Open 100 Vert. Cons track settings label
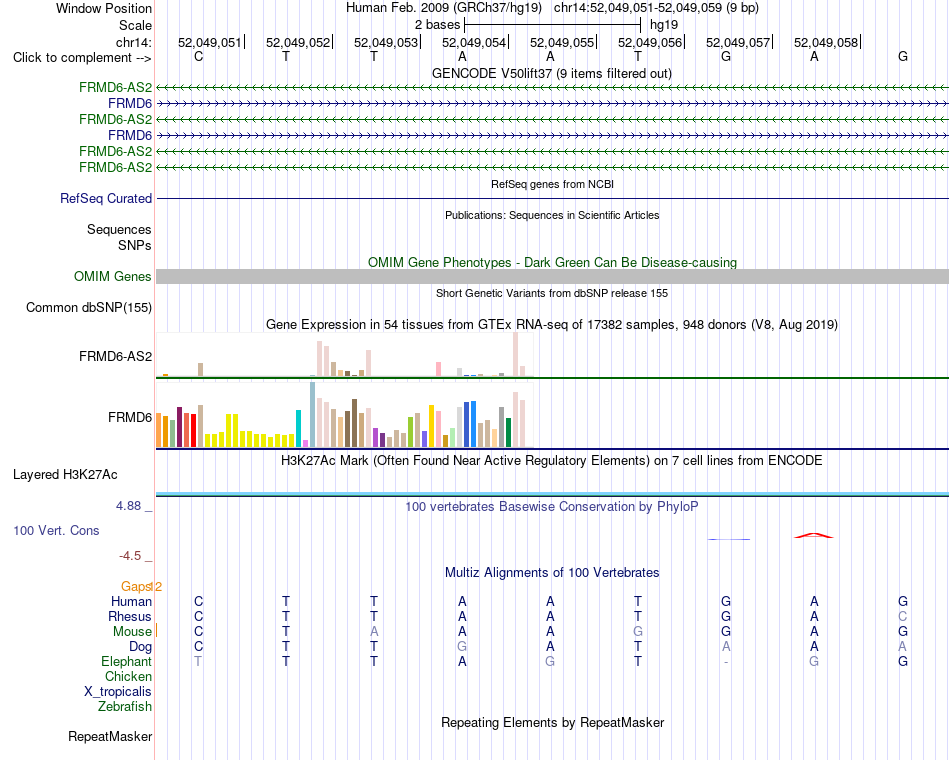The height and width of the screenshot is (760, 950). tap(56, 530)
